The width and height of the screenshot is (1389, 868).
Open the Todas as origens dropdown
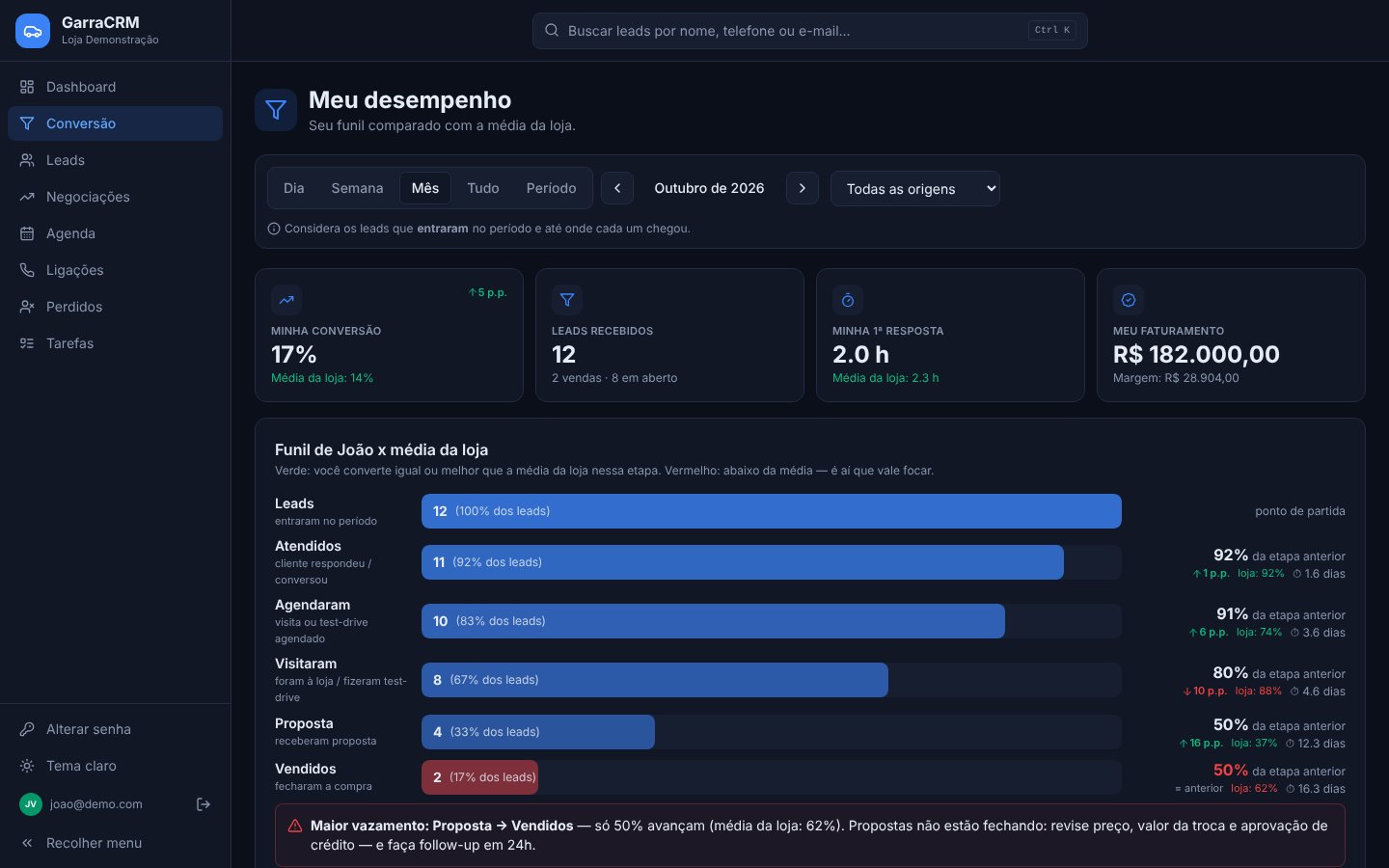[x=915, y=189]
